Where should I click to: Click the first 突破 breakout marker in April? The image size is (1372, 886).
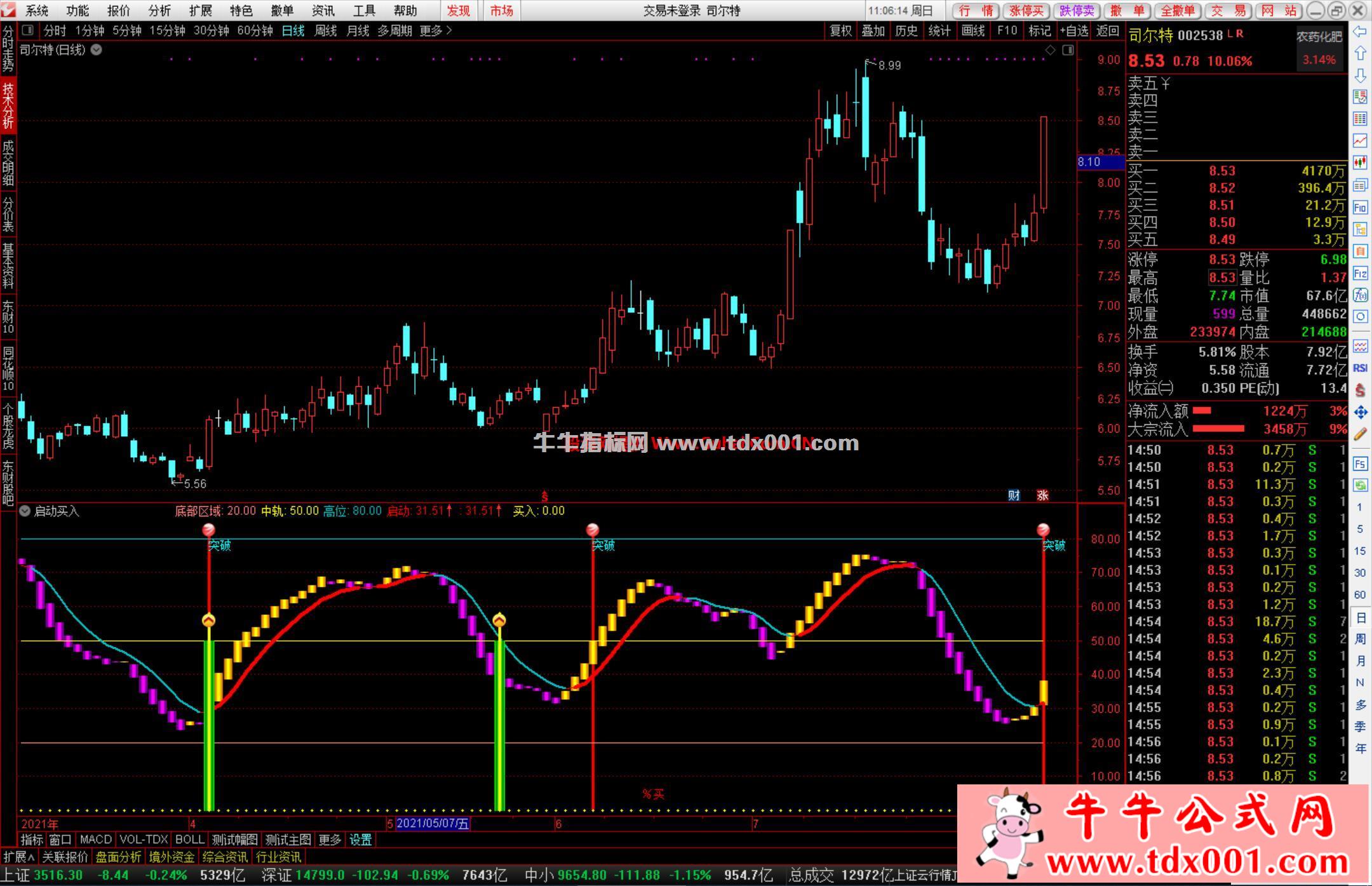tap(220, 545)
